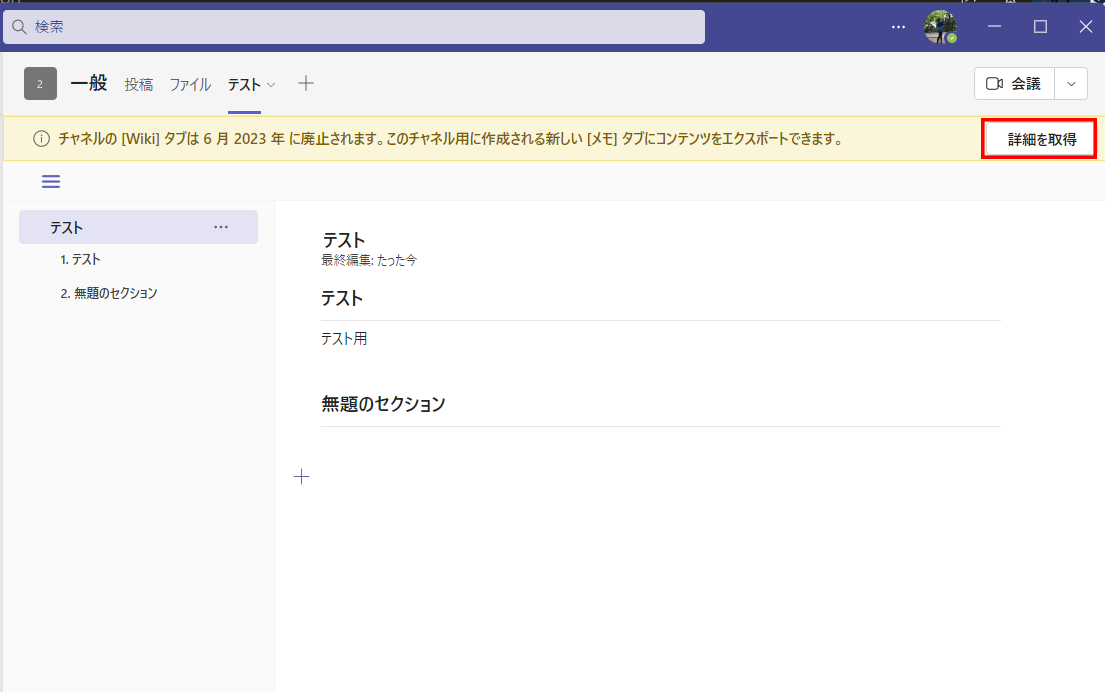The image size is (1105, 692).
Task: Click the 検索 search box
Action: (x=354, y=27)
